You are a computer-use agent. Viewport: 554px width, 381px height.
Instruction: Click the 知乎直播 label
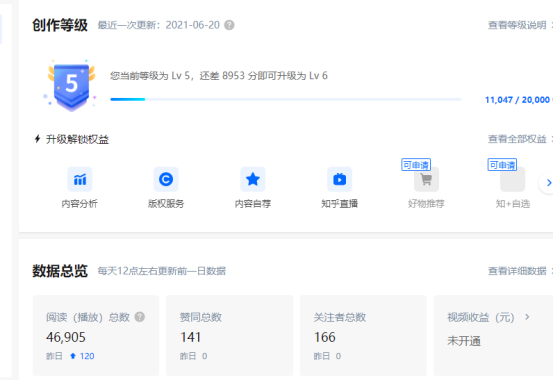340,204
